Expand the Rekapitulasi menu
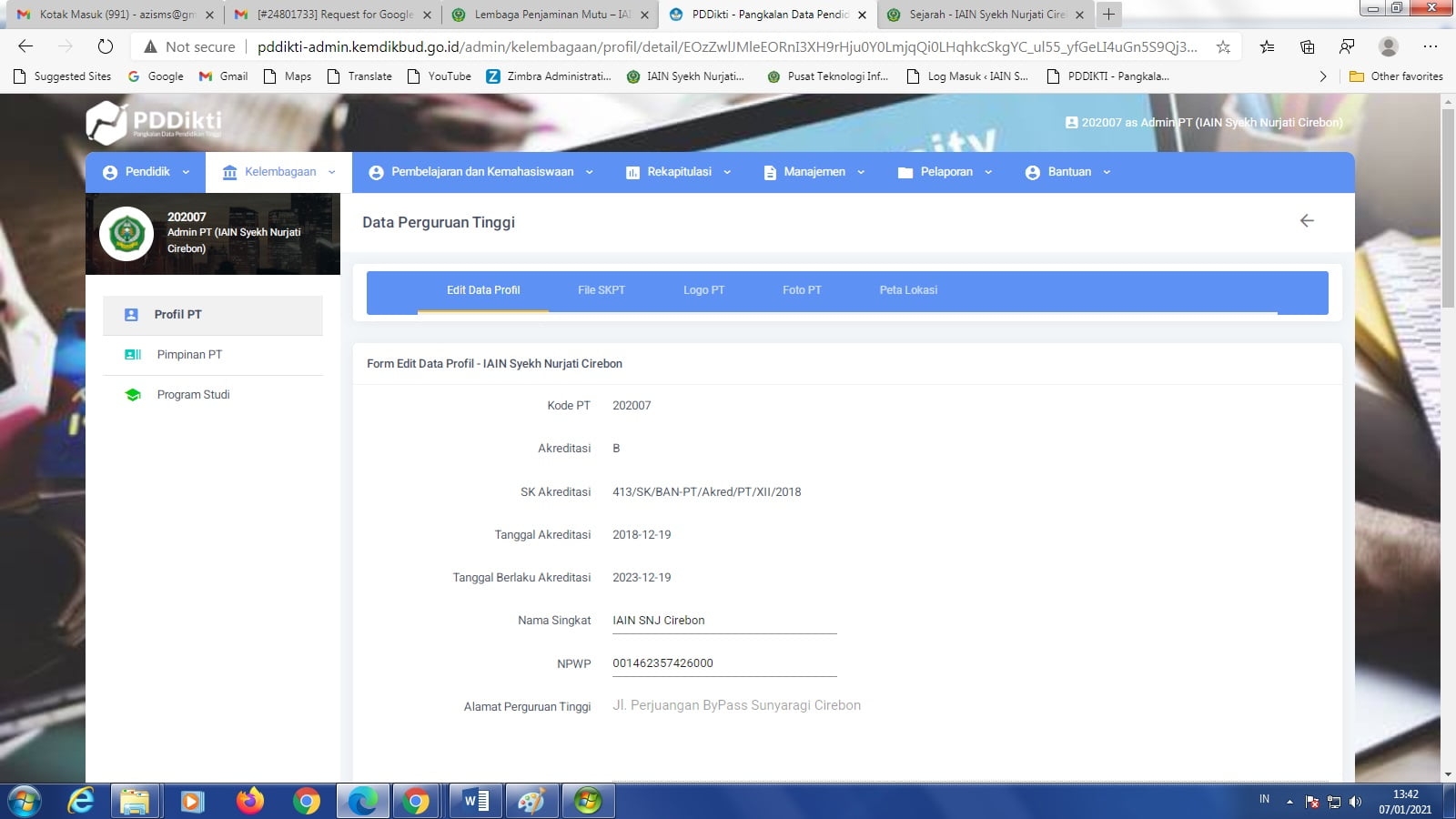This screenshot has width=1456, height=819. (x=679, y=172)
